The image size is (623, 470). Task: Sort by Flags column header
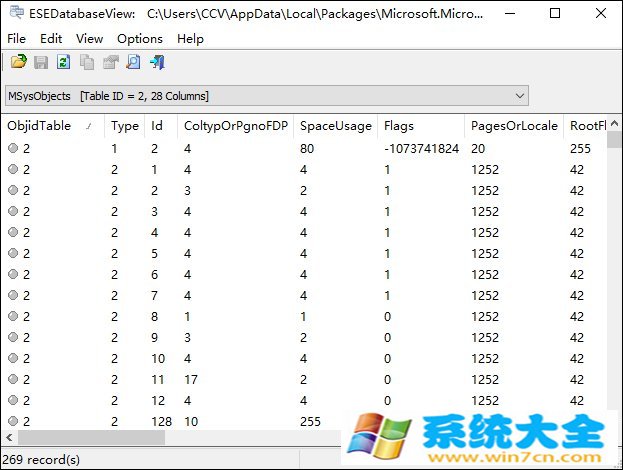pos(421,126)
